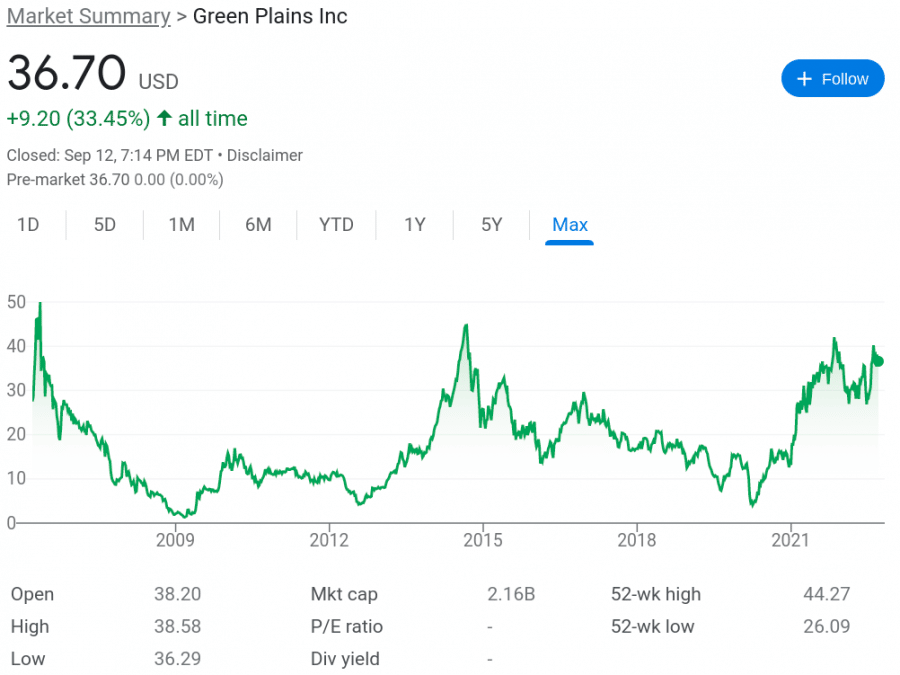900x675 pixels.
Task: Switch to the 1M chart view
Action: pyautogui.click(x=181, y=225)
